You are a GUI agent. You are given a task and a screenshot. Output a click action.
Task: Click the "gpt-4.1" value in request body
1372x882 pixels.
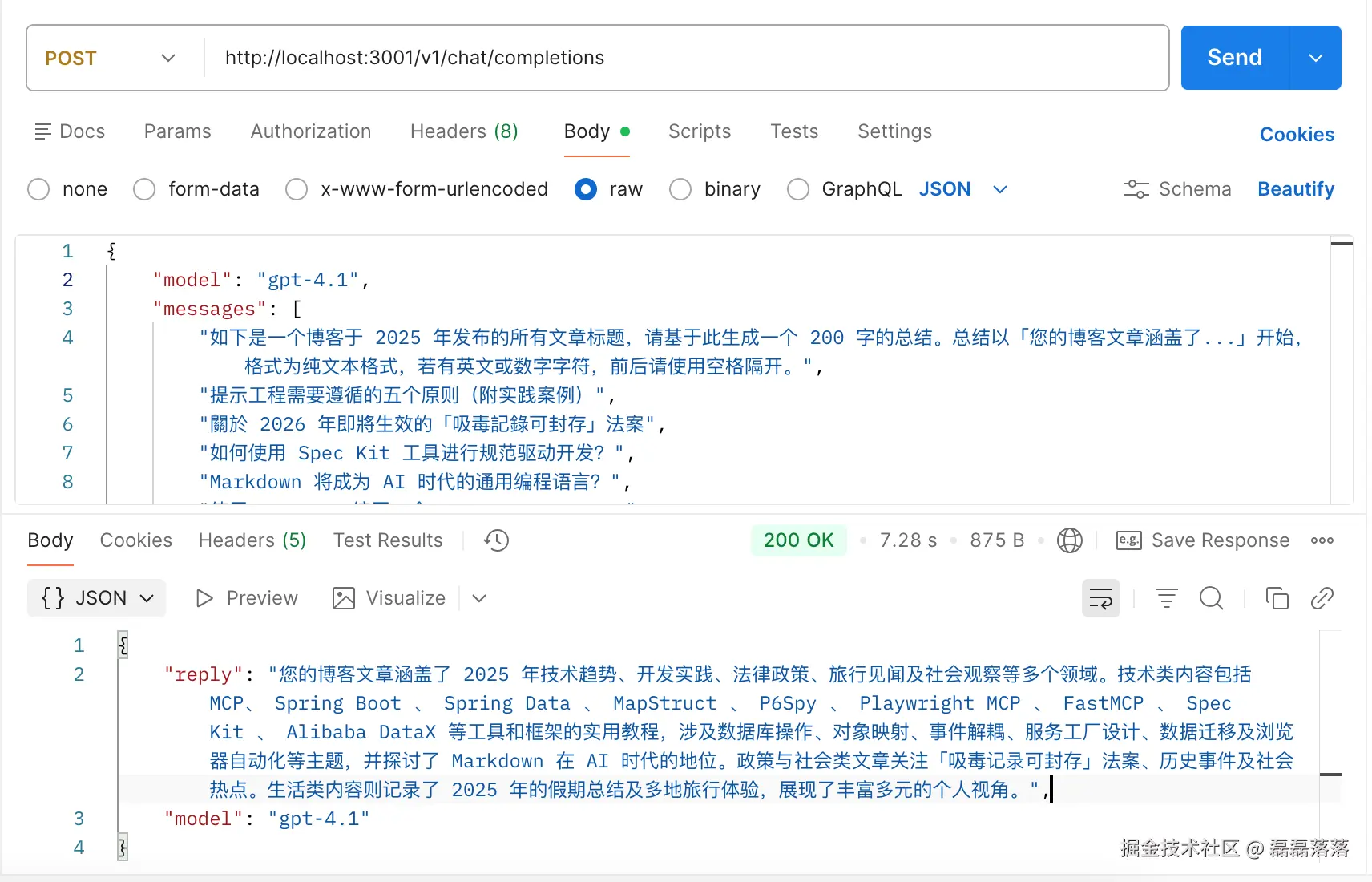[x=308, y=280]
